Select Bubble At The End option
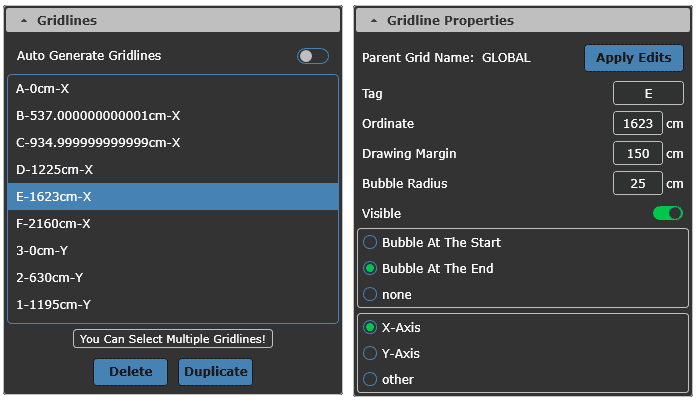 (x=371, y=268)
